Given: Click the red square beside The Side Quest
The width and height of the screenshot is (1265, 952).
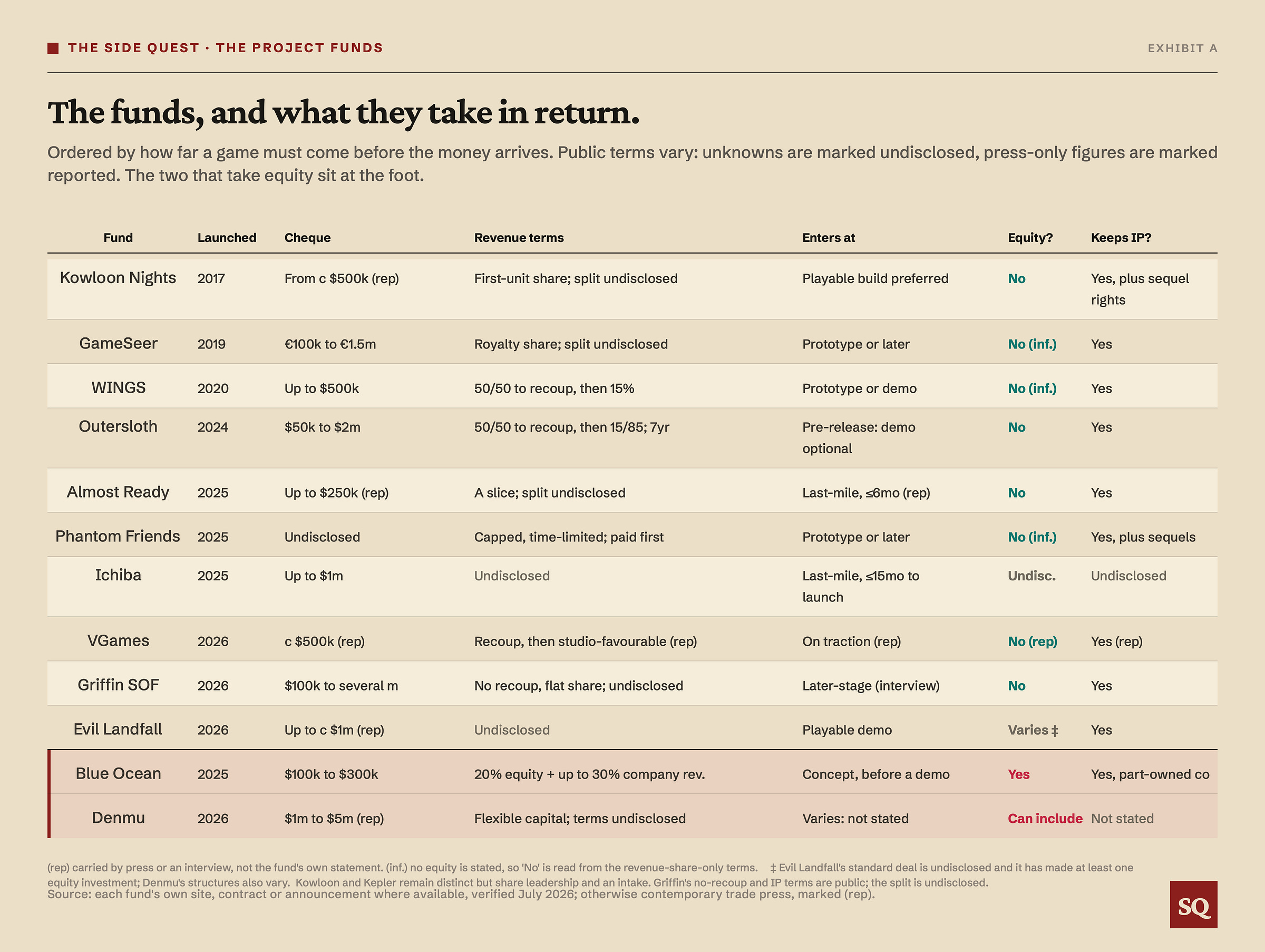Looking at the screenshot, I should click(53, 48).
